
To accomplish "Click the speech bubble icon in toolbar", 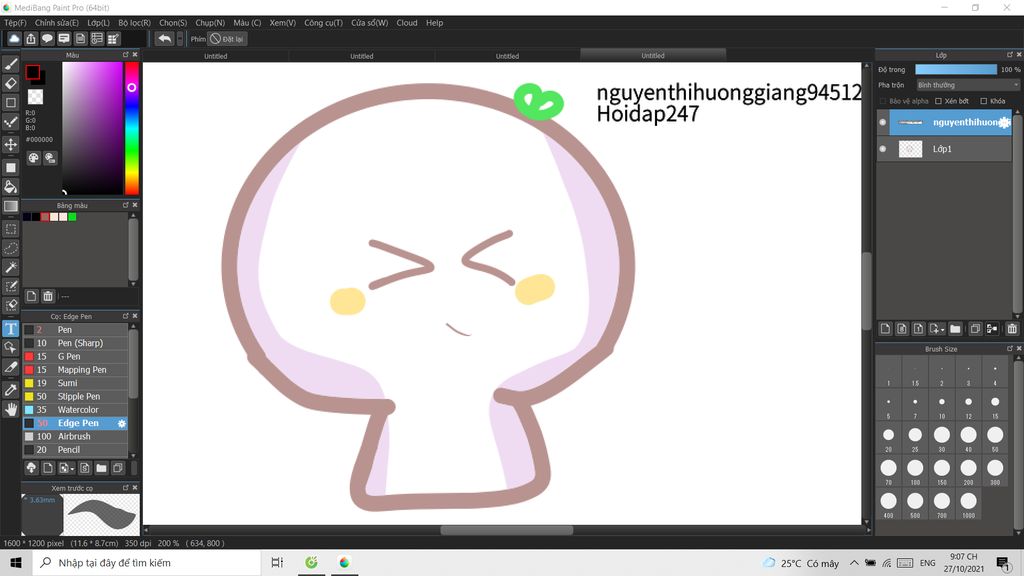I will tap(47, 39).
